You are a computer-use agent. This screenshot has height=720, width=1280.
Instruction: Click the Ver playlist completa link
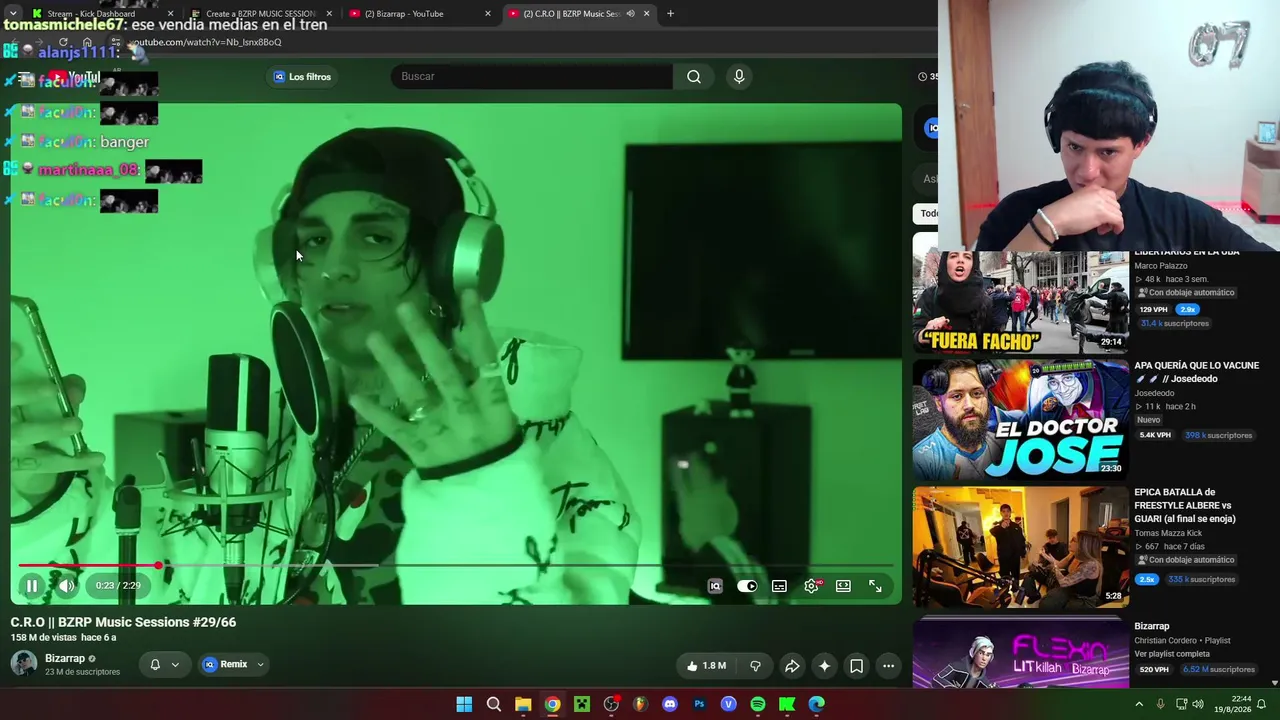pos(1172,654)
